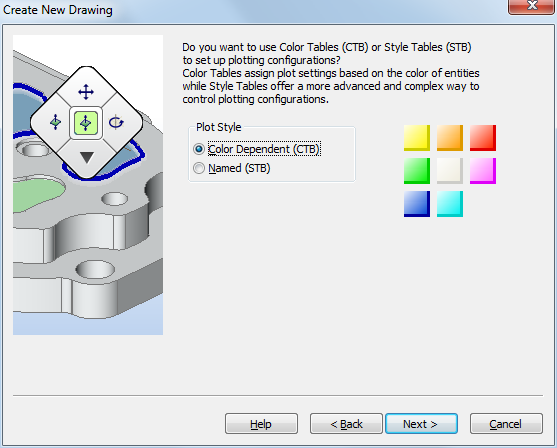Select the Color Dependent (CTB) radio button
This screenshot has width=557, height=448.
pos(199,149)
